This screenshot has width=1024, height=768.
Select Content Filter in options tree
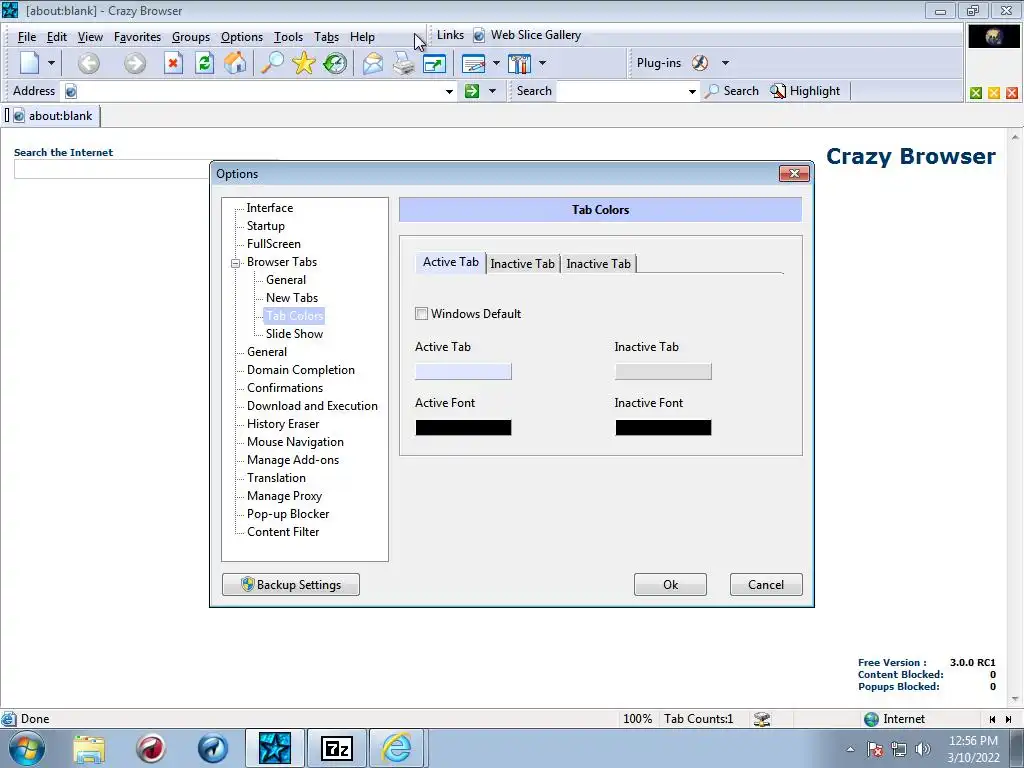tap(283, 532)
